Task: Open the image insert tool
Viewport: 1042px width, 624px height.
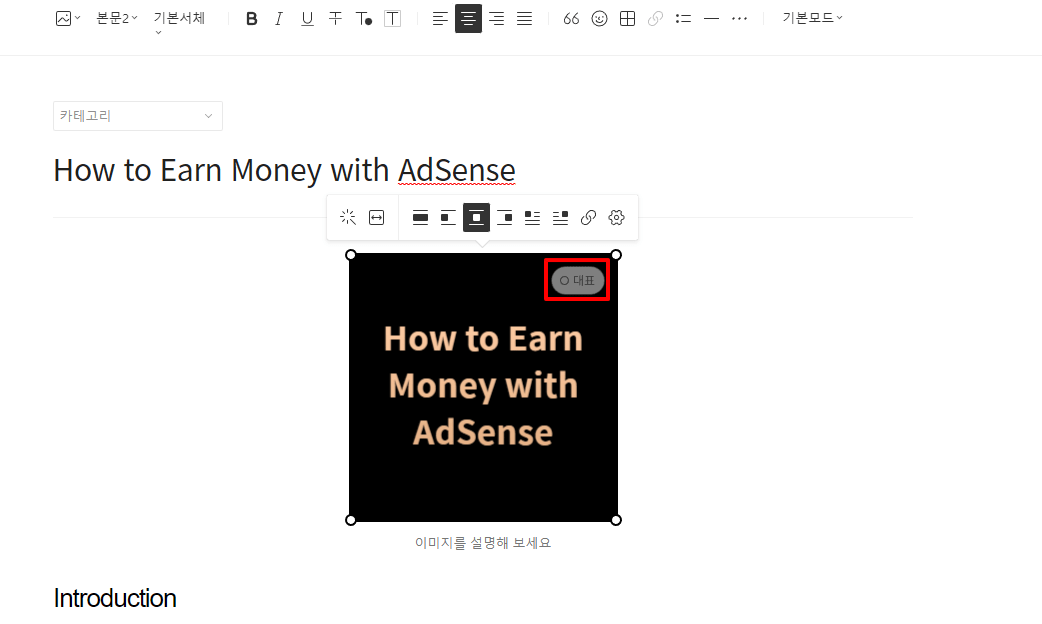Action: click(64, 18)
